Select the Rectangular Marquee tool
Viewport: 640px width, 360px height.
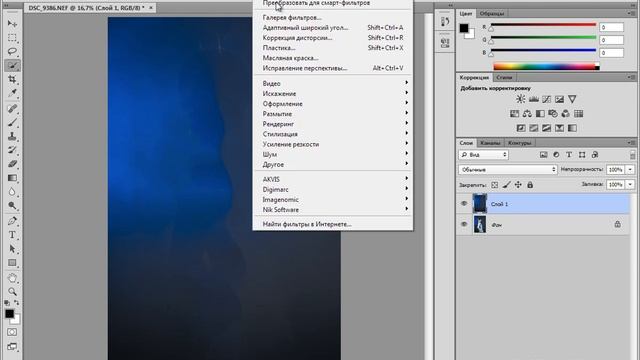pos(12,38)
